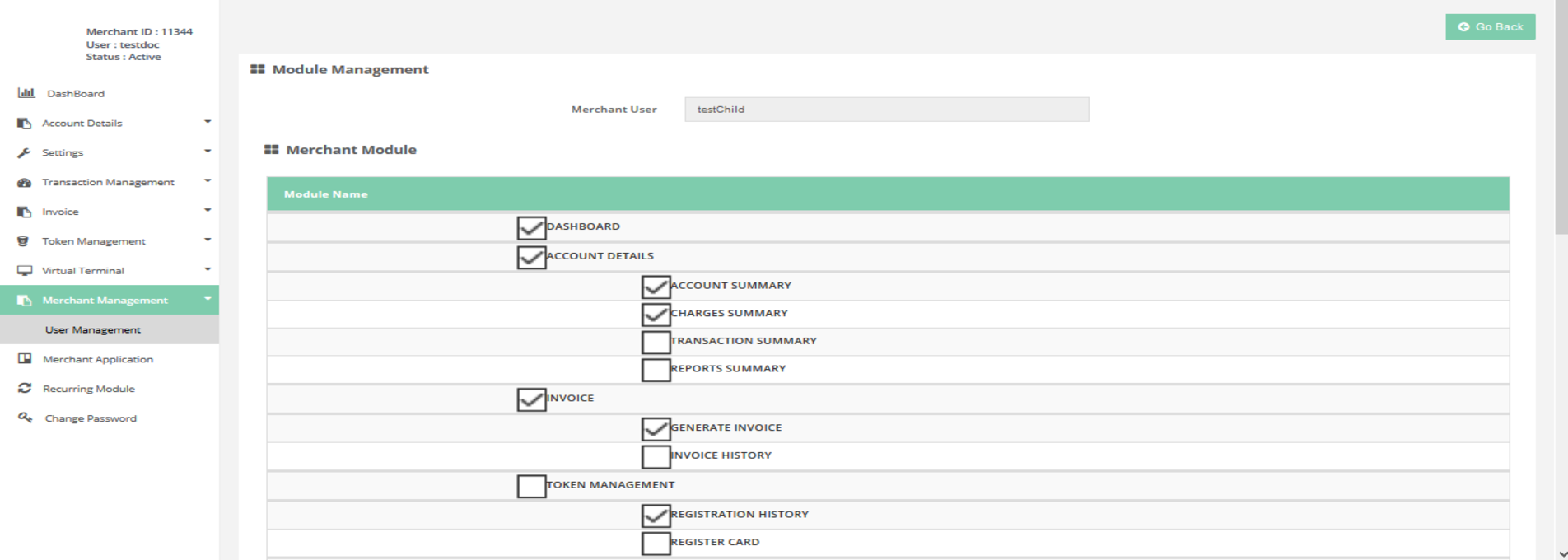Click the Transaction Management sidebar icon
The height and width of the screenshot is (560, 1568).
[x=24, y=182]
